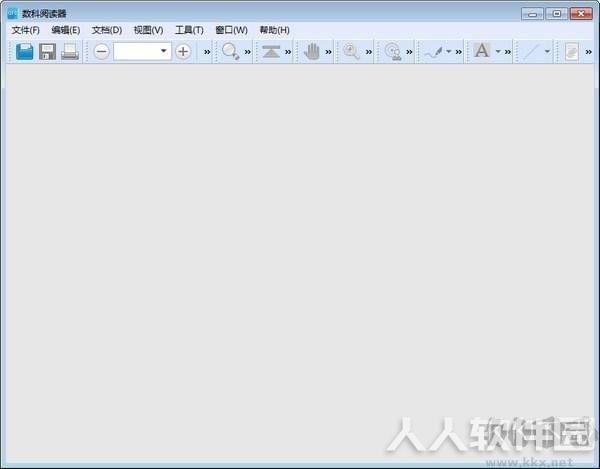Minimize the 数科阅读器 window
The width and height of the screenshot is (600, 469).
tap(532, 14)
